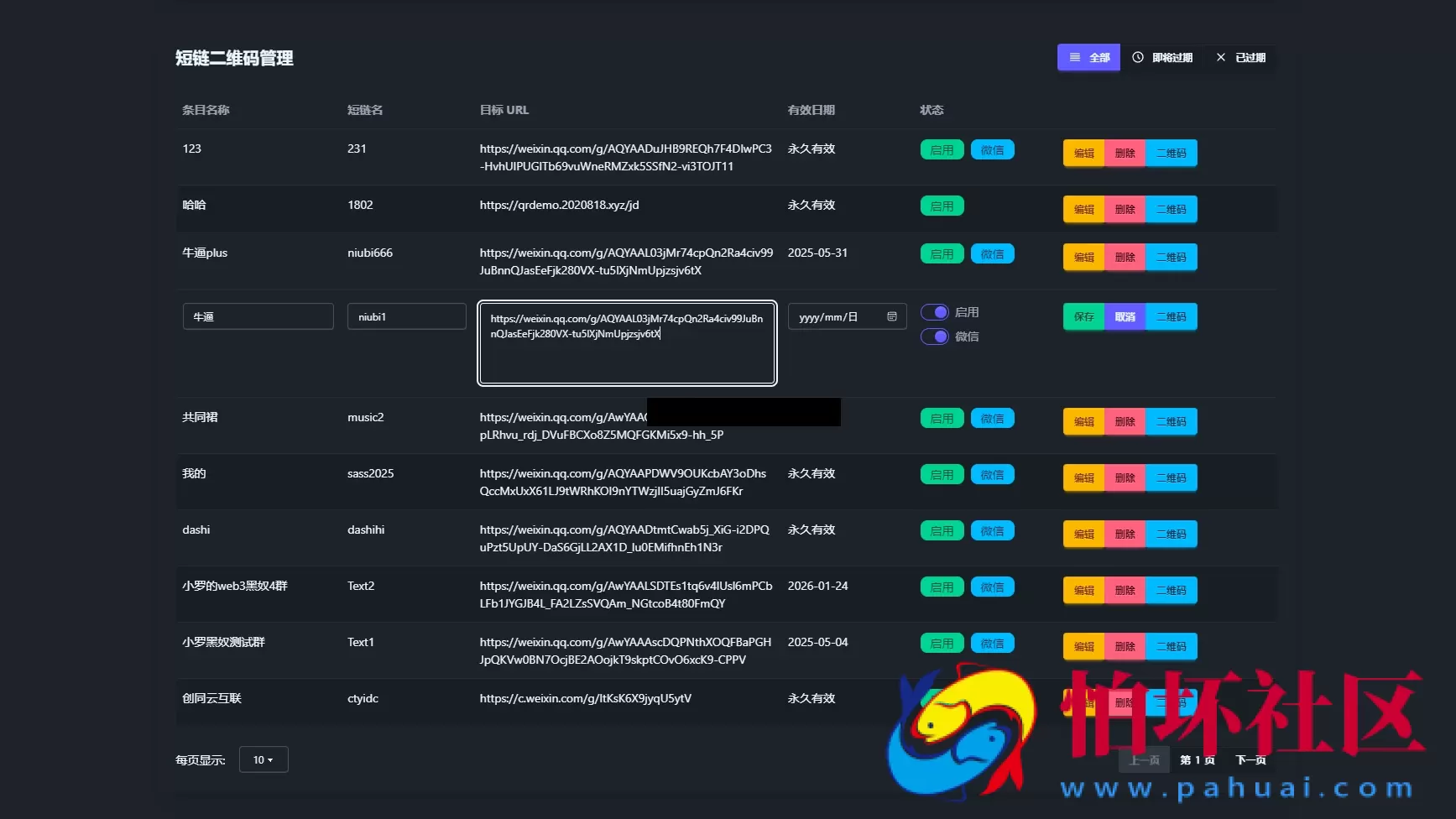Click the 微信 badge on the 共同裙 row
This screenshot has width=1456, height=819.
pos(992,418)
